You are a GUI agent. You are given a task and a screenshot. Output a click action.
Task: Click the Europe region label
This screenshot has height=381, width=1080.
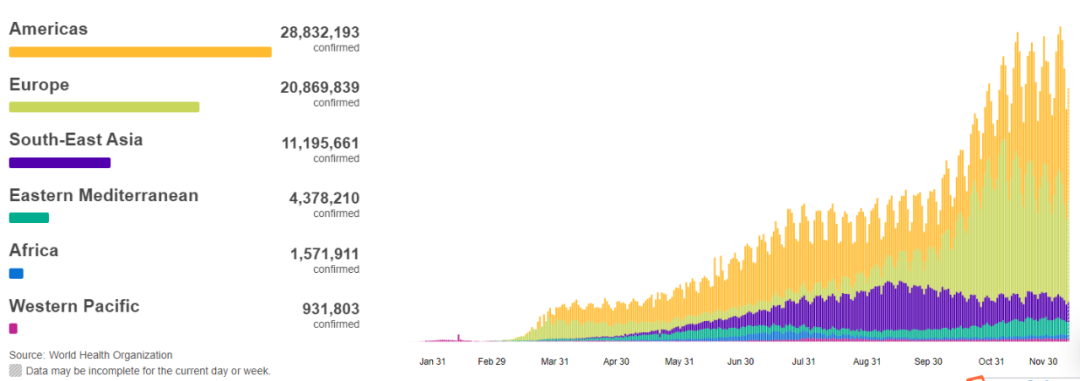pyautogui.click(x=39, y=85)
